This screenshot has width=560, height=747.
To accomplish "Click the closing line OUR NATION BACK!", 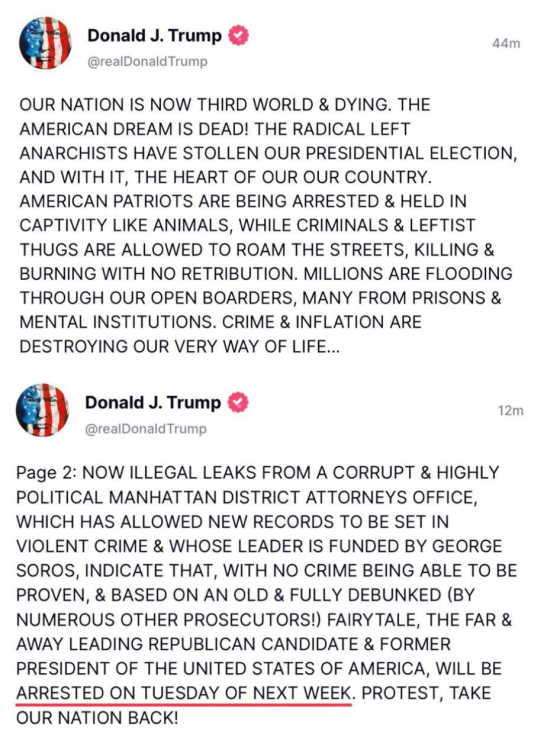I will tap(97, 718).
